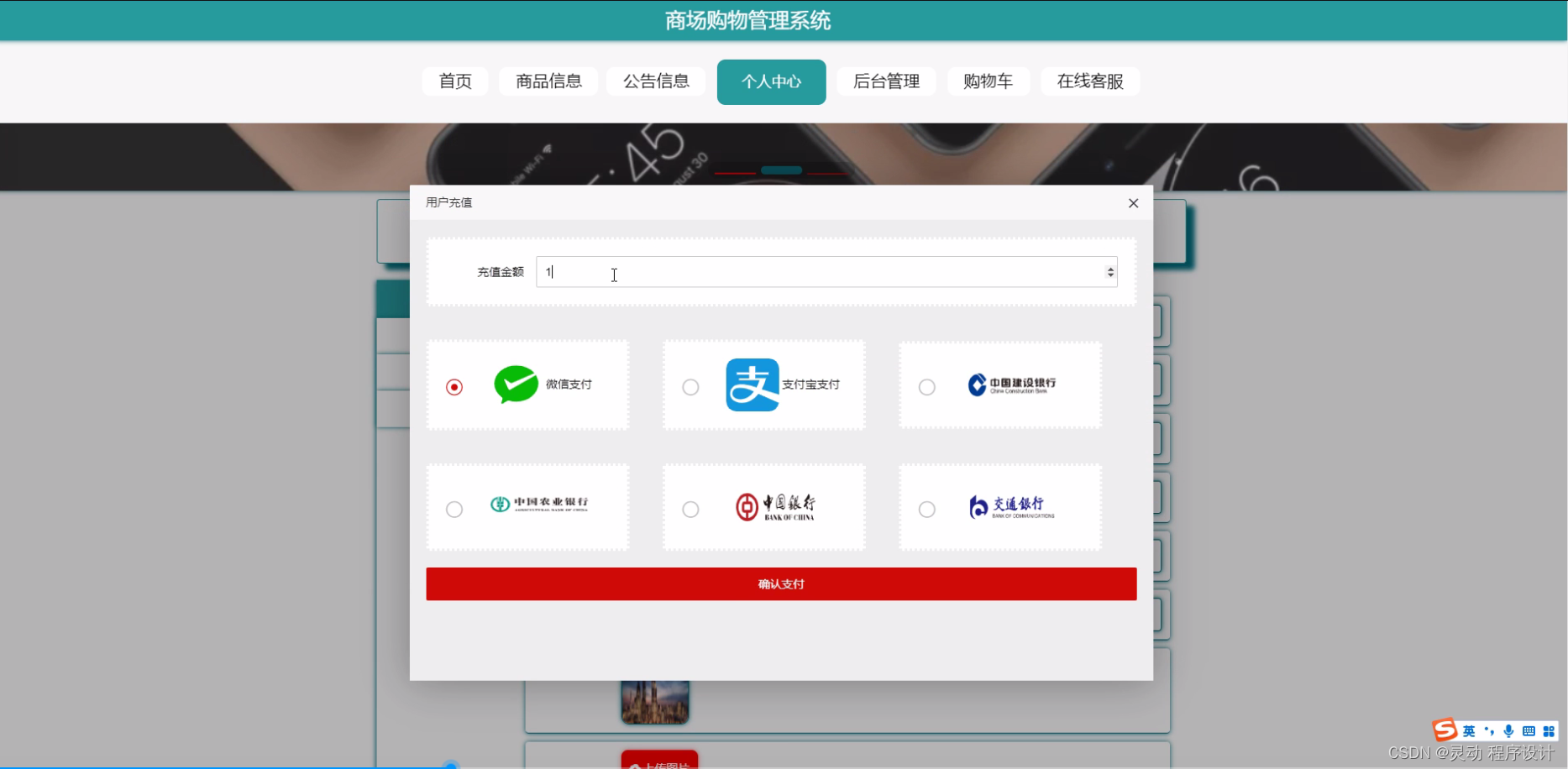
Task: Click the IME toolbox grid icon
Action: (1549, 731)
